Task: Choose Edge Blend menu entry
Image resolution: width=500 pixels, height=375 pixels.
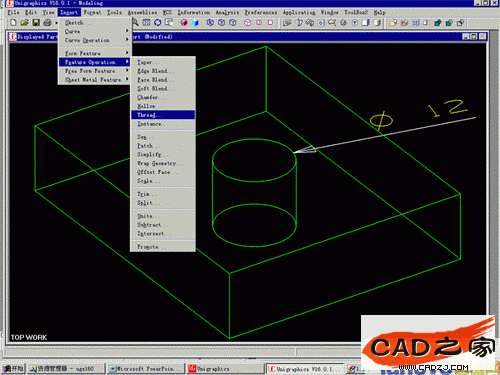Action: point(163,71)
